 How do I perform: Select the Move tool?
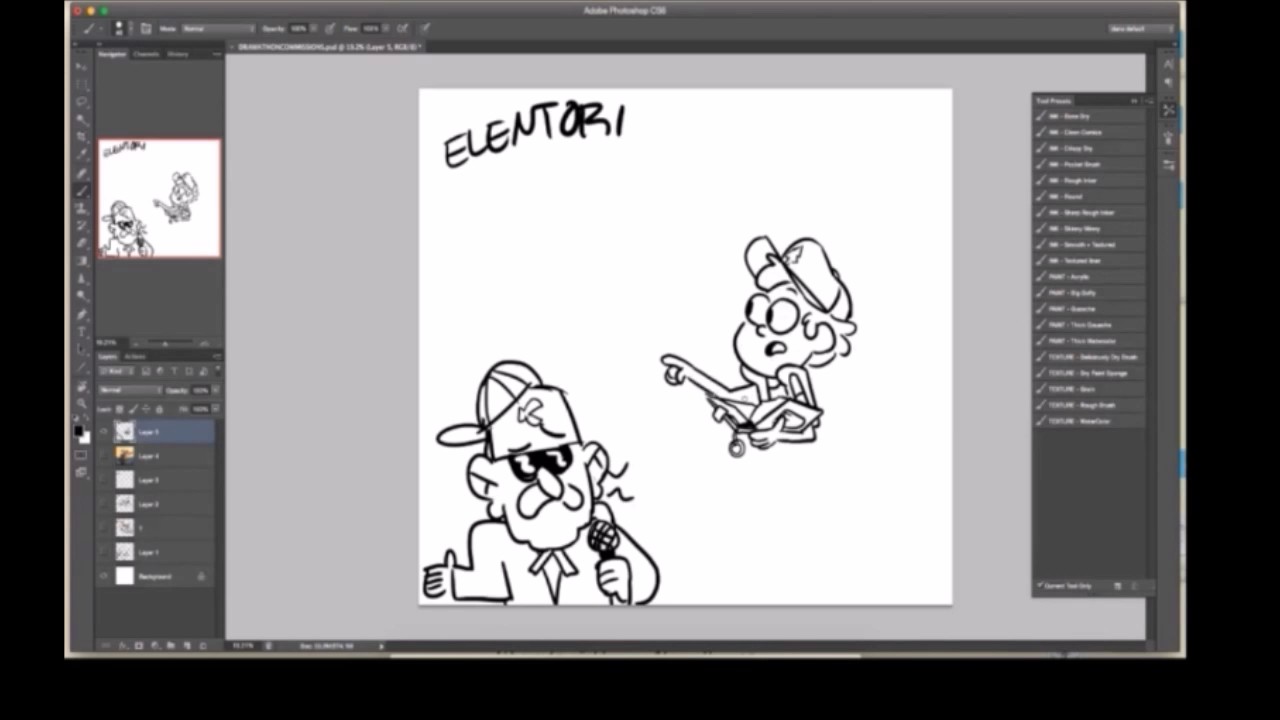(82, 66)
